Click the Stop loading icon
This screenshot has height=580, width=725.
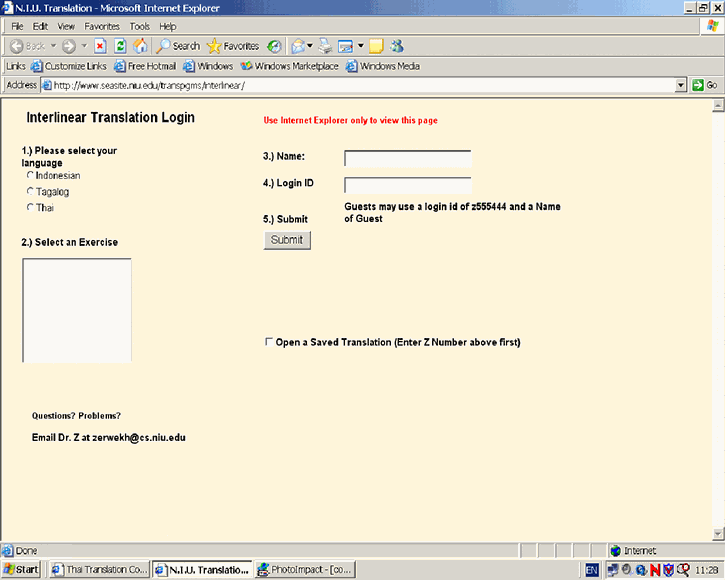pyautogui.click(x=100, y=46)
